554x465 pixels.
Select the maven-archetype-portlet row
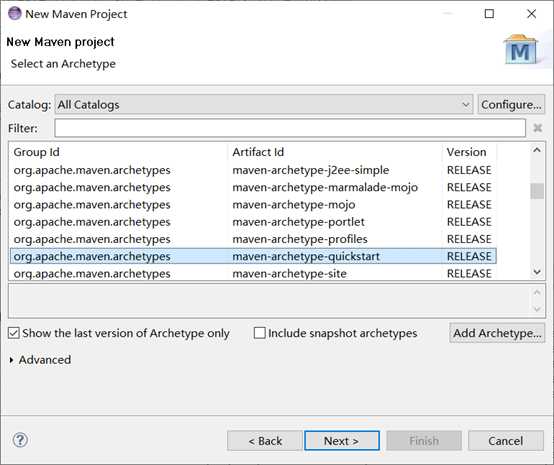[x=253, y=222]
